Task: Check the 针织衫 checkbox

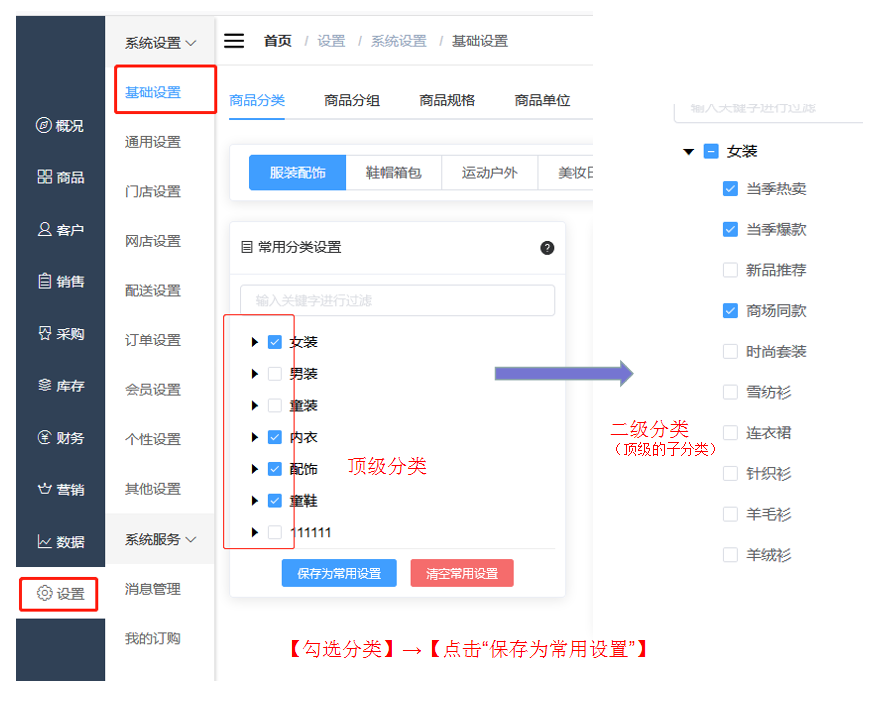Action: (730, 474)
